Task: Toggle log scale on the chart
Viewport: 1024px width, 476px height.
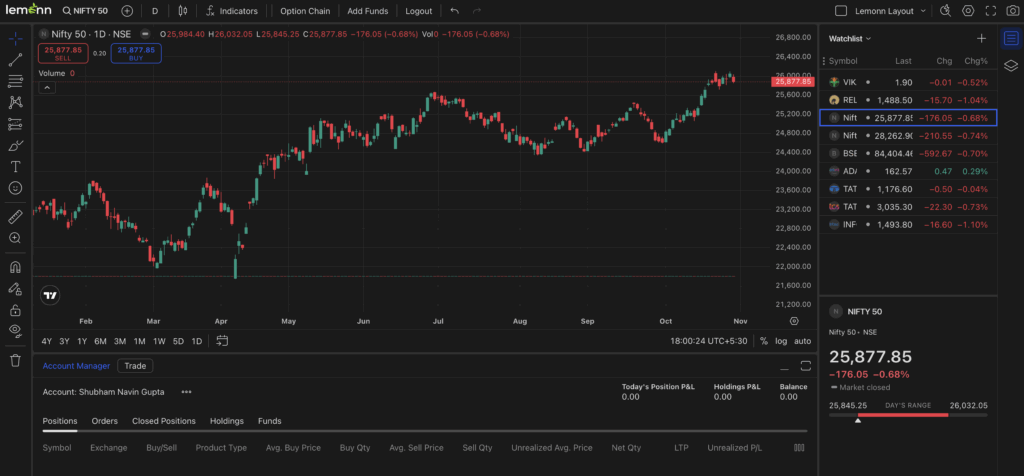Action: [x=781, y=341]
